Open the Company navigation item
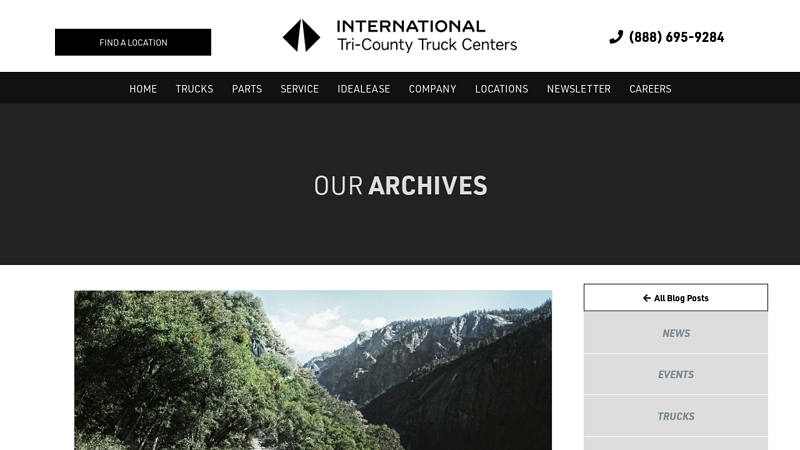The width and height of the screenshot is (800, 450). pos(433,89)
